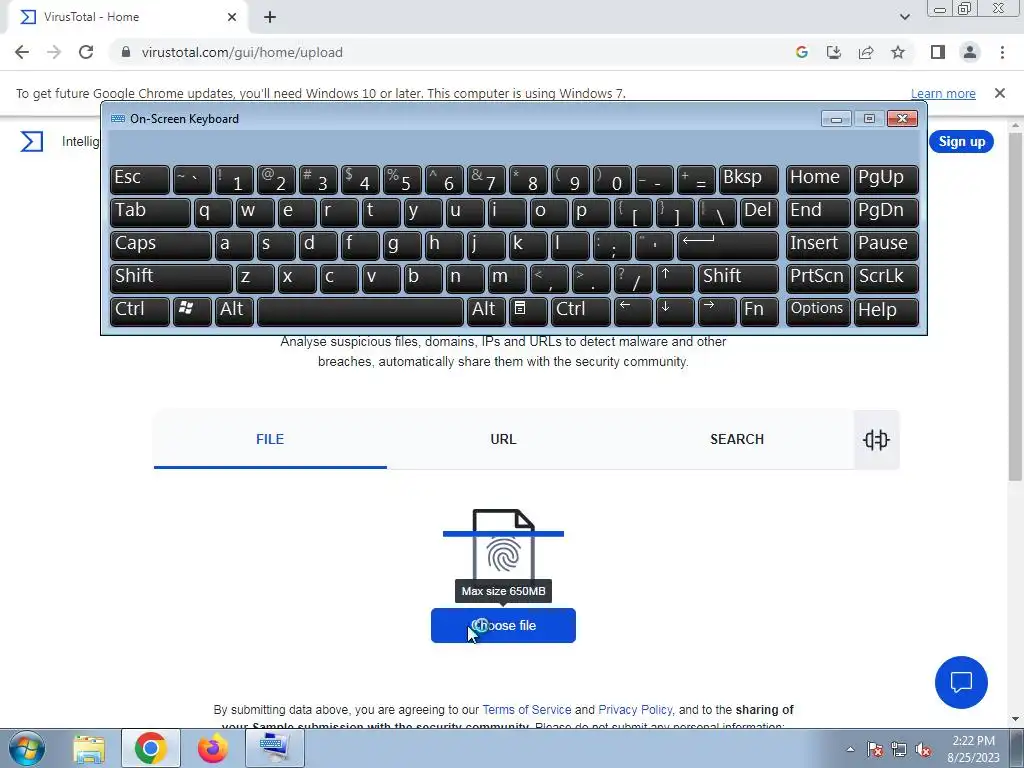
Task: Open Options on the on-screen keyboard
Action: coord(818,312)
